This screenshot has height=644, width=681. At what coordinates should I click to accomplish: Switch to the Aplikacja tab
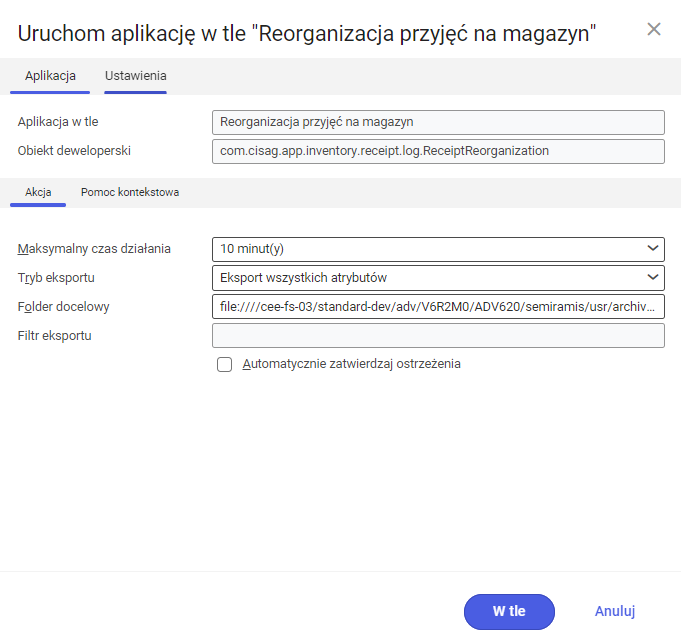click(50, 75)
